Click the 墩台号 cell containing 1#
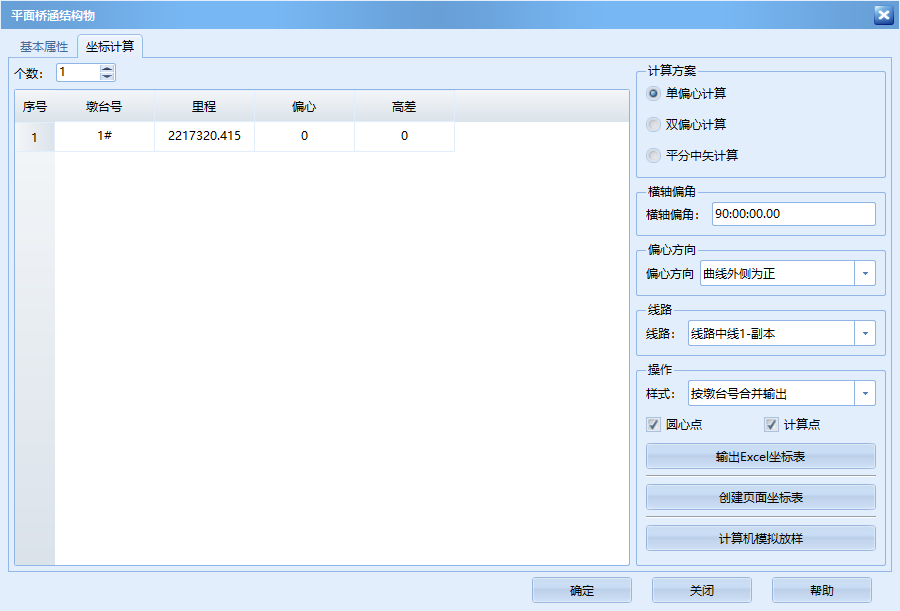Image resolution: width=900 pixels, height=611 pixels. (x=107, y=135)
